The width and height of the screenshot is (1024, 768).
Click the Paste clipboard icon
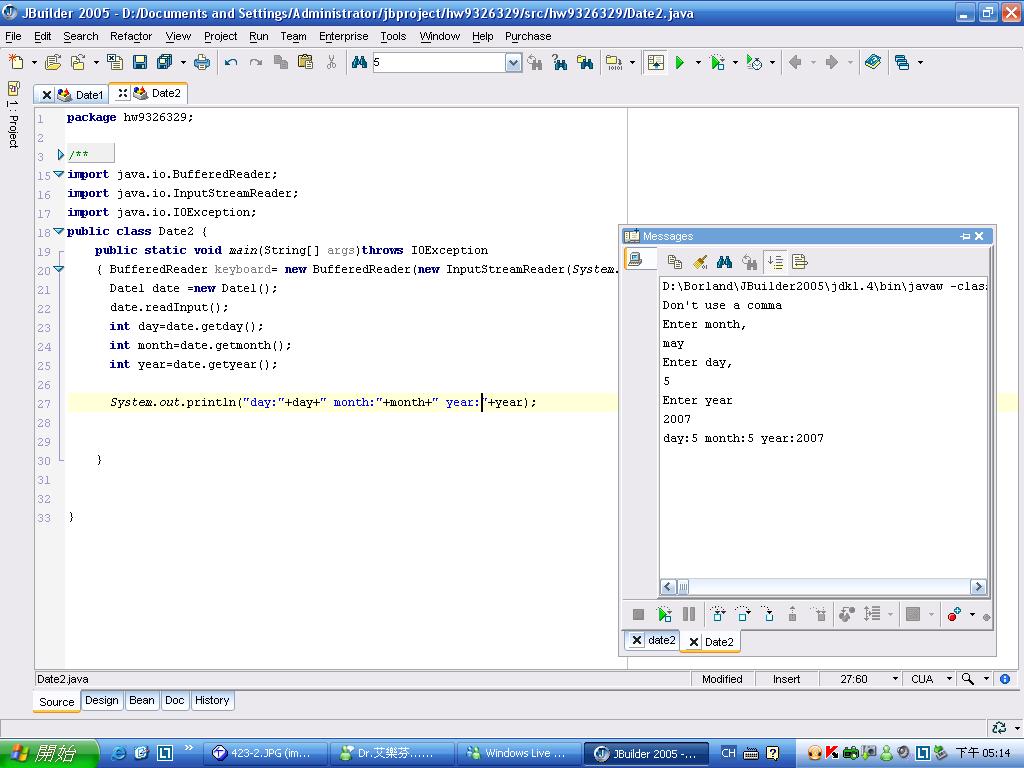(x=306, y=62)
